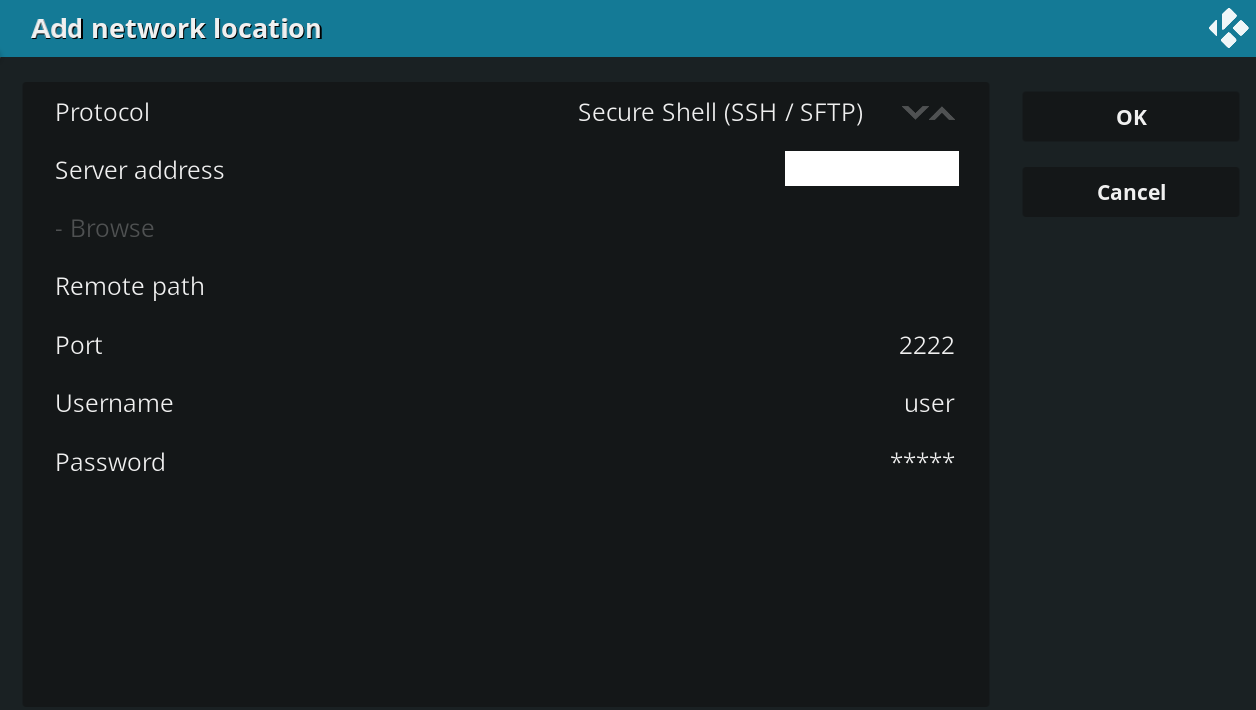Click the Username row label
Viewport: 1256px width, 710px height.
pos(114,403)
